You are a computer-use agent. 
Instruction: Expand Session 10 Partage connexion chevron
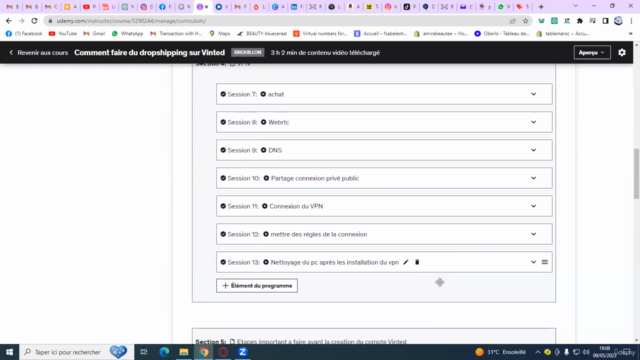pos(533,178)
